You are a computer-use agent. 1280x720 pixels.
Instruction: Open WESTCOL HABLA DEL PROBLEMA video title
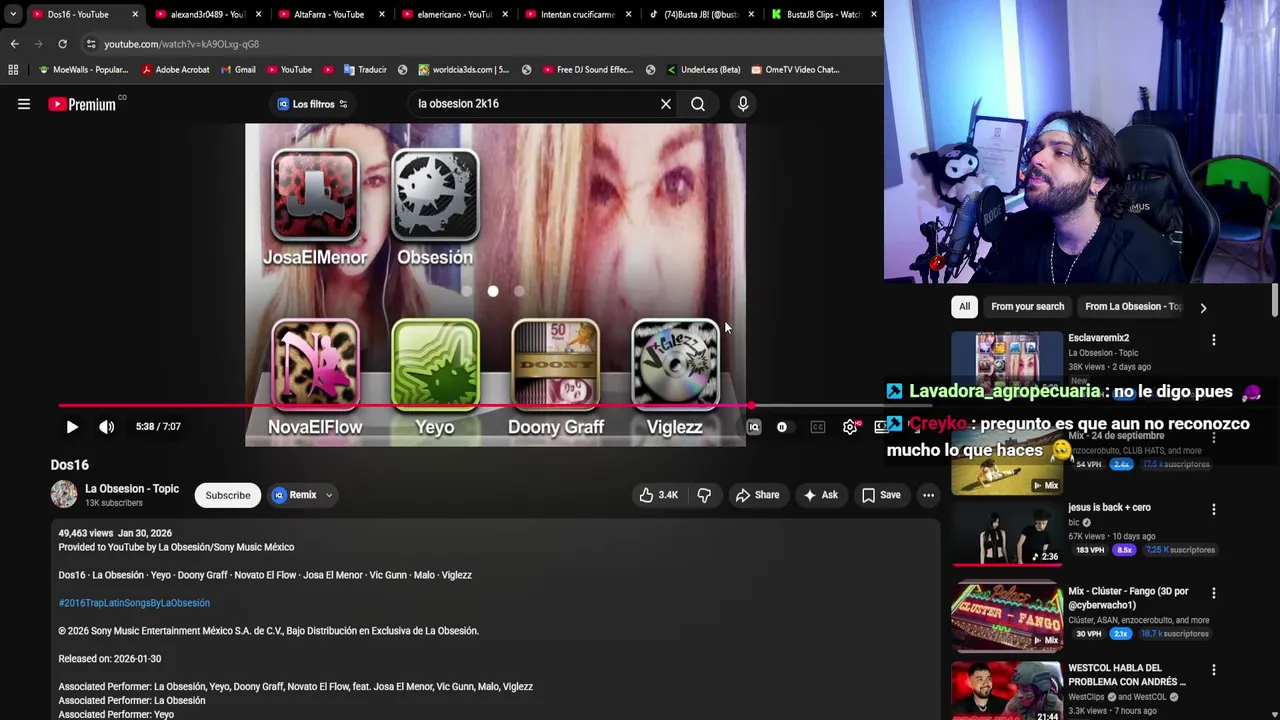pos(1127,674)
